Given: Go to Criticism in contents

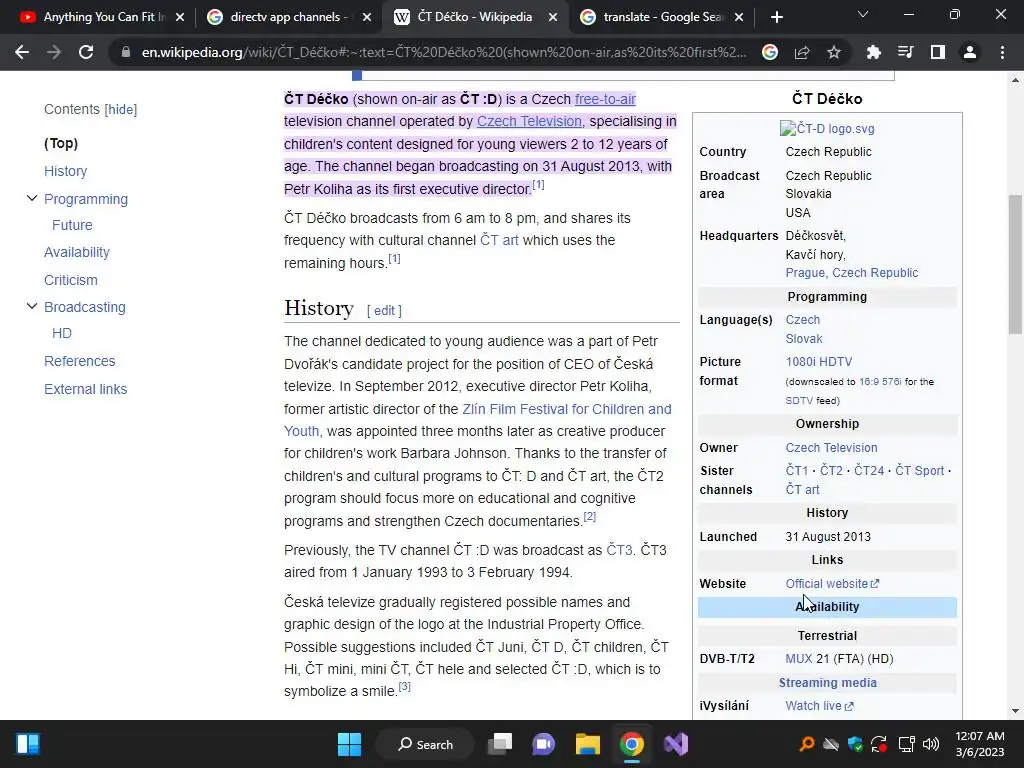Looking at the screenshot, I should point(71,280).
